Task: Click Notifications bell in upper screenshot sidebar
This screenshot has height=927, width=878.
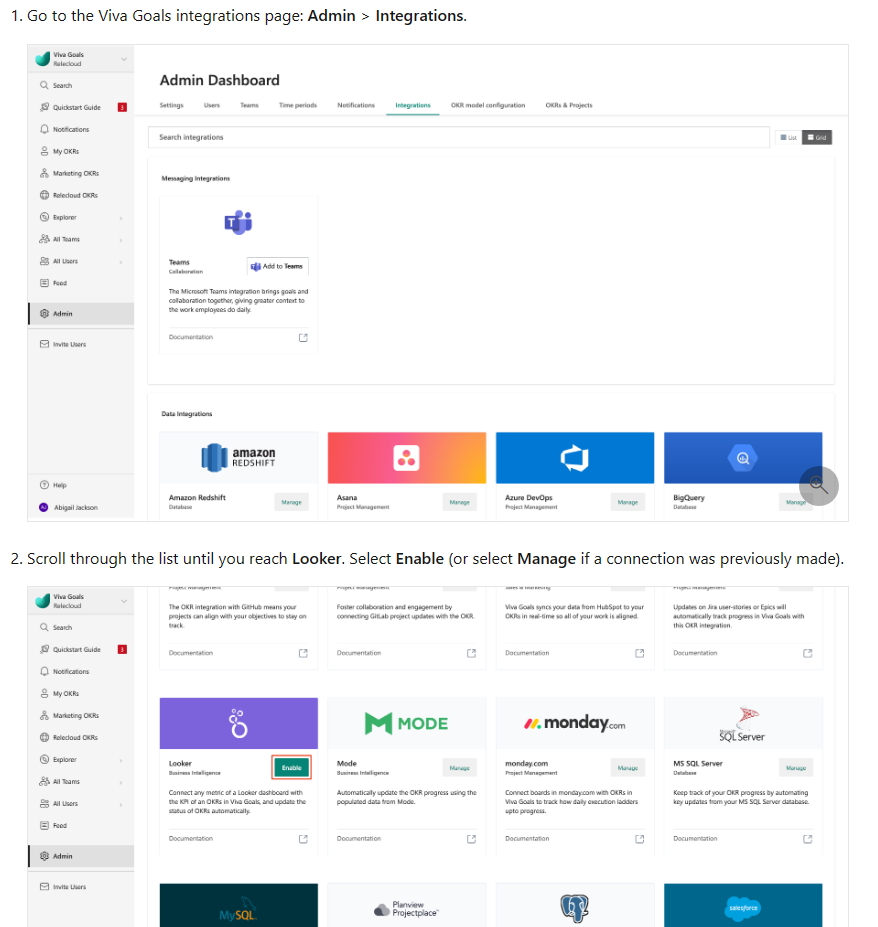Action: 44,129
